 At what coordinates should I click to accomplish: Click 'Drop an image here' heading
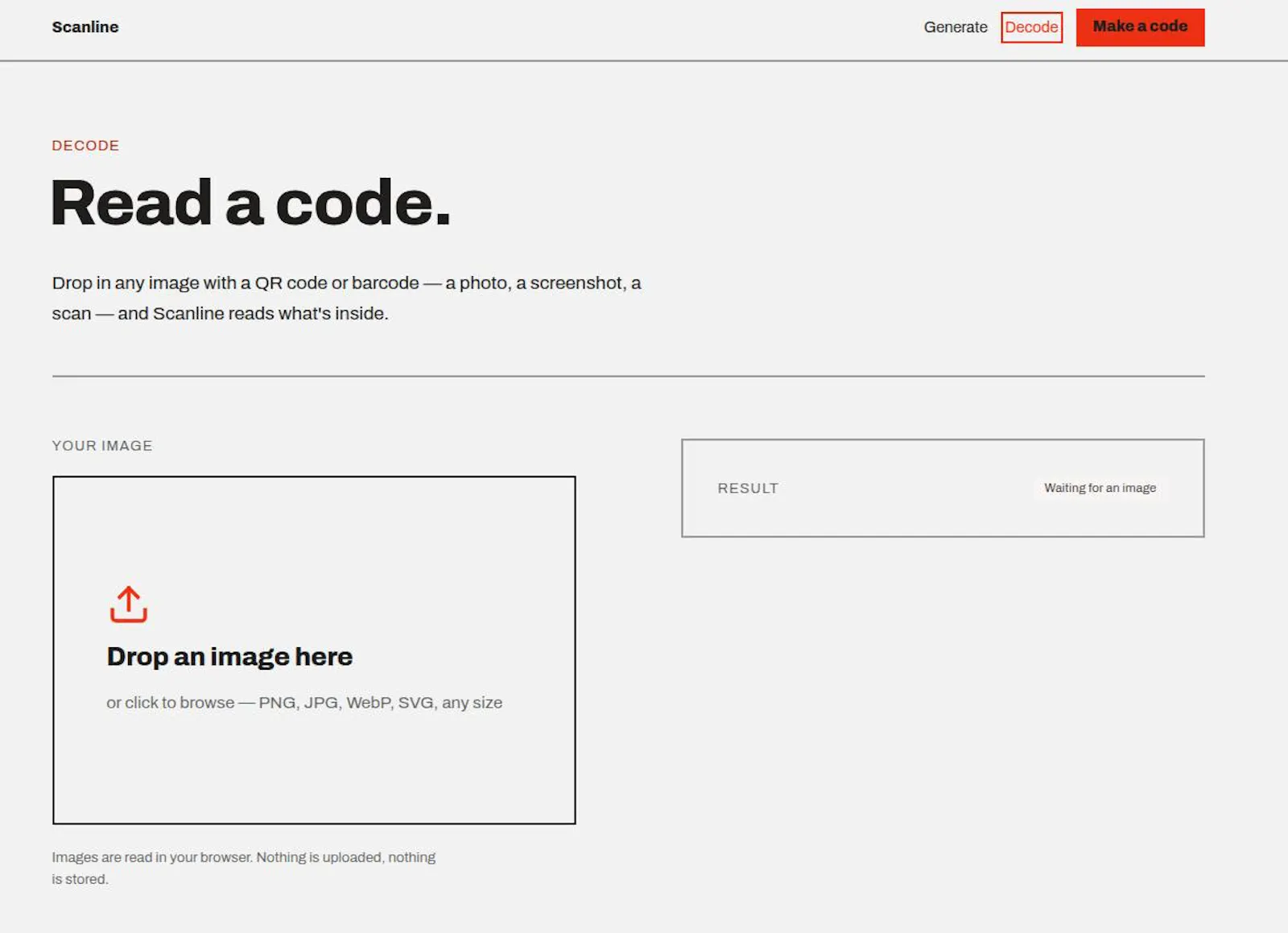point(229,657)
